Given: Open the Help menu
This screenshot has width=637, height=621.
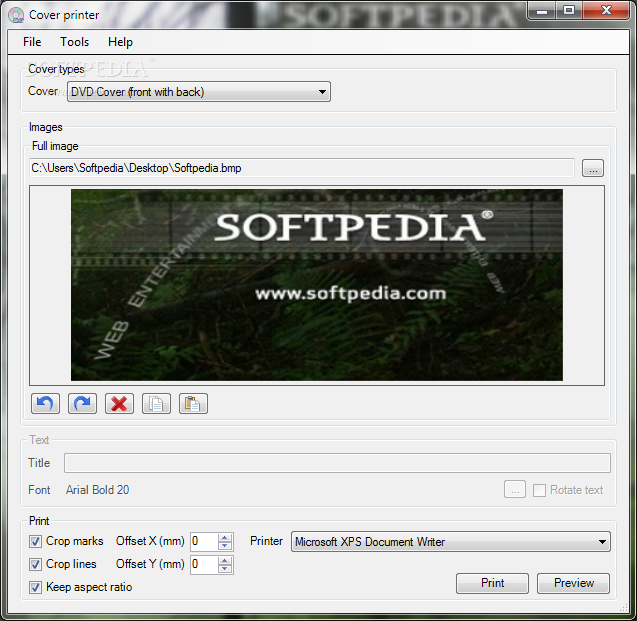Looking at the screenshot, I should point(120,42).
